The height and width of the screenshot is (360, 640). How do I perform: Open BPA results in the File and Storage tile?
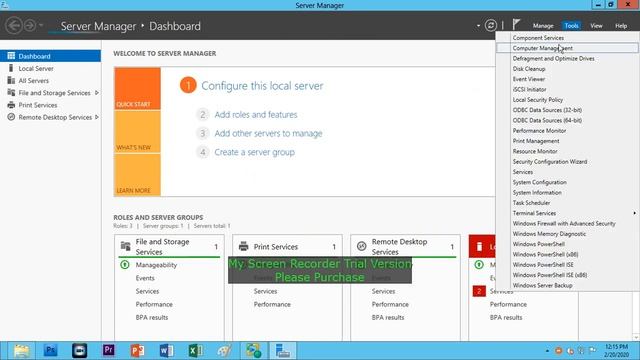(152, 317)
